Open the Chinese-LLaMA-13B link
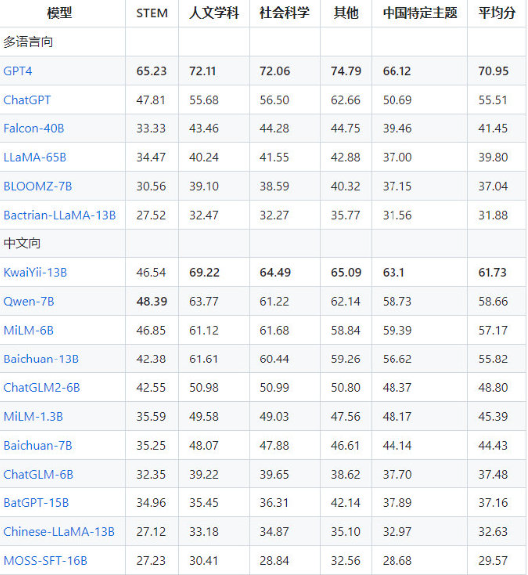The width and height of the screenshot is (528, 575). [x=59, y=532]
